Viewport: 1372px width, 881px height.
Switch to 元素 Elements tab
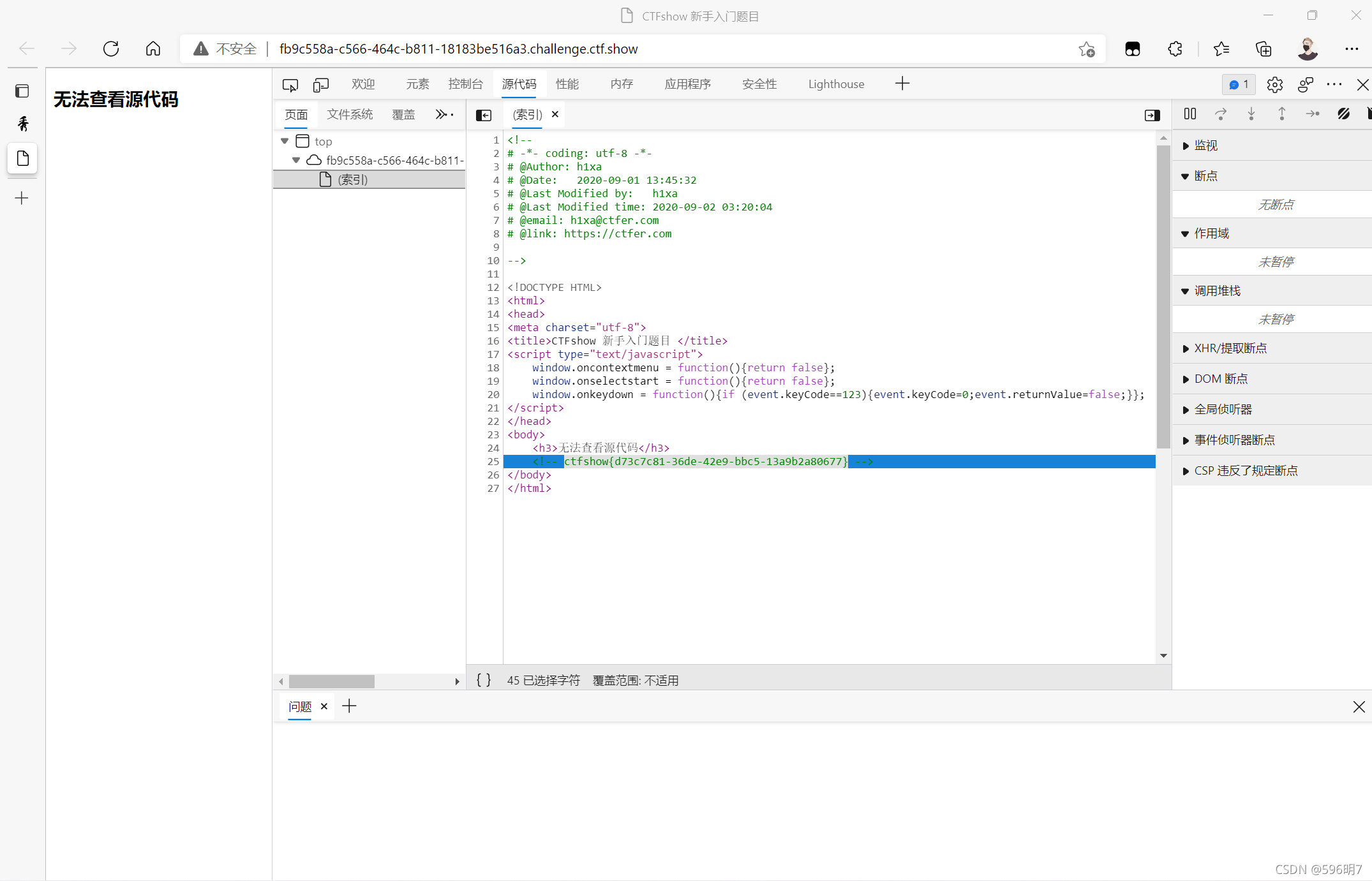[x=417, y=84]
